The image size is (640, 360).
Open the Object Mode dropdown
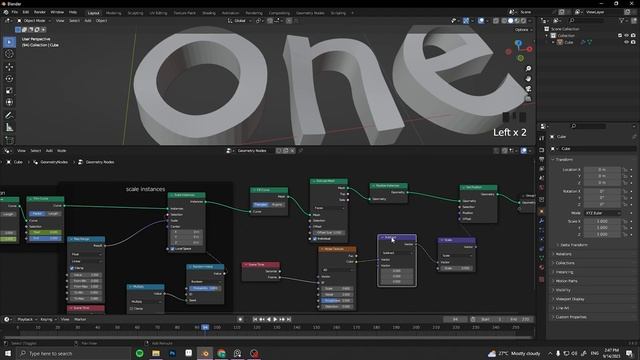(34, 20)
